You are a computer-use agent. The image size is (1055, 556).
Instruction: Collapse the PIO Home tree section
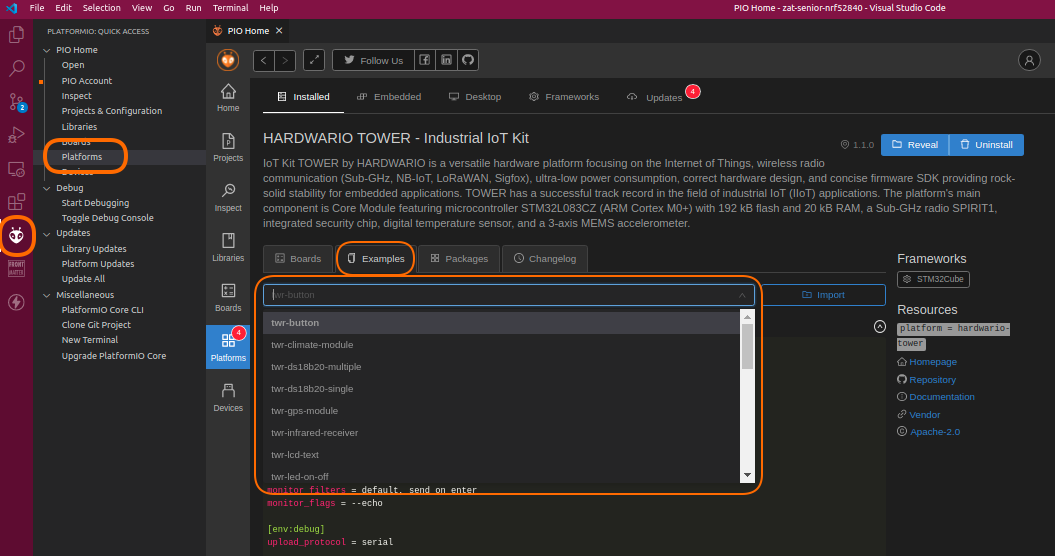coord(46,50)
